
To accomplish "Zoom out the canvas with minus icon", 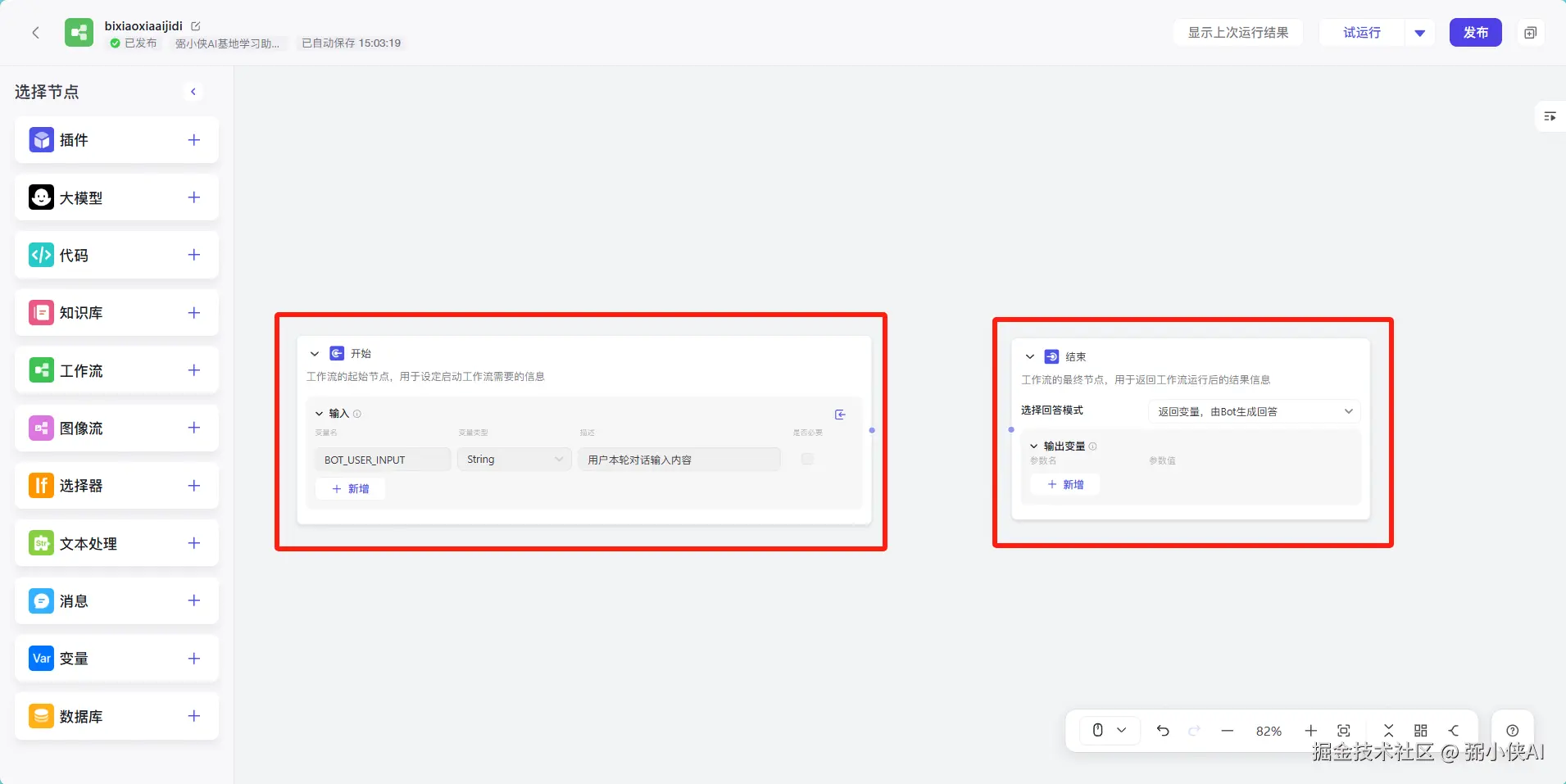I will tap(1227, 731).
